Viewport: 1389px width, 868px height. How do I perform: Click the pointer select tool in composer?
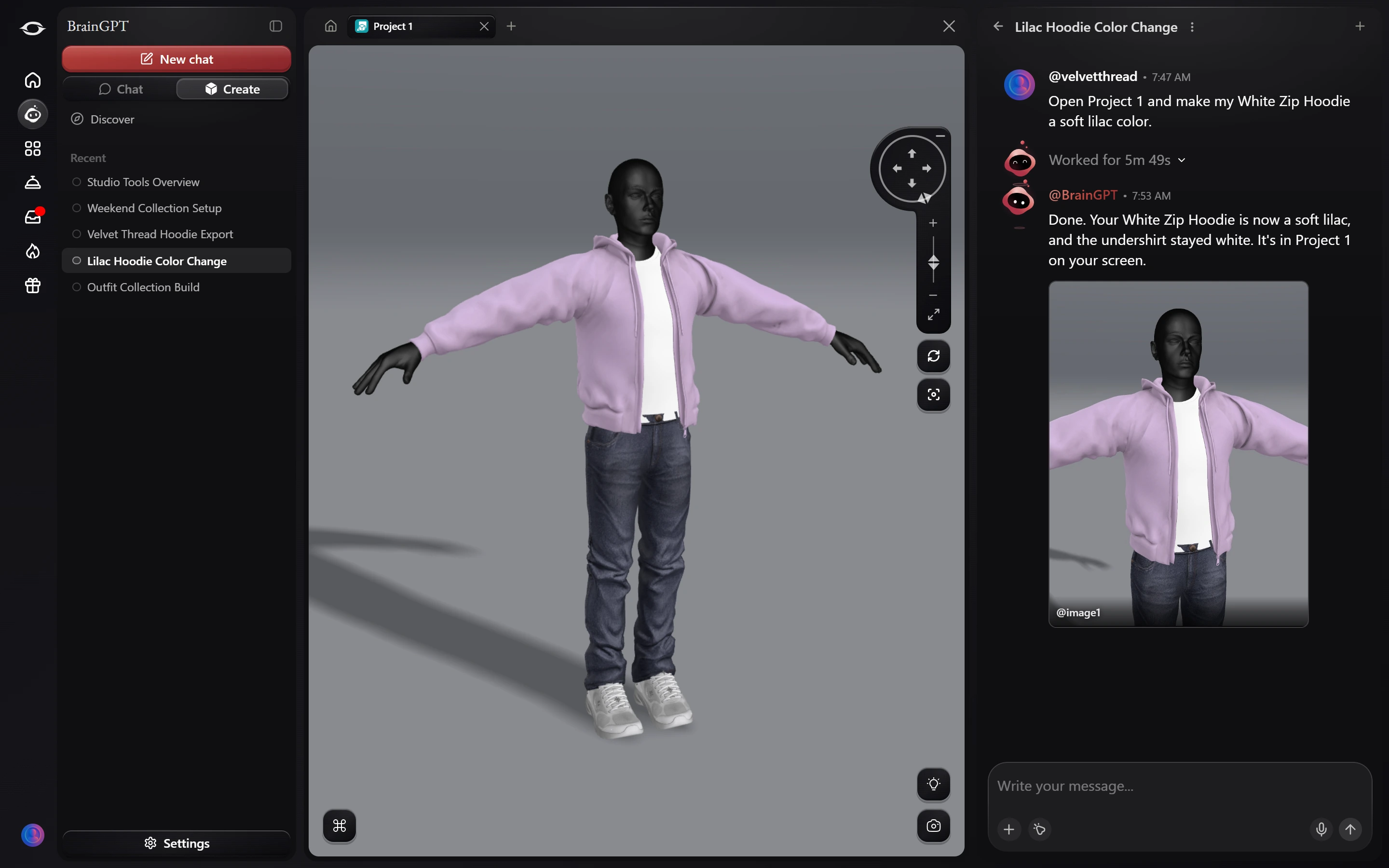point(1039,829)
